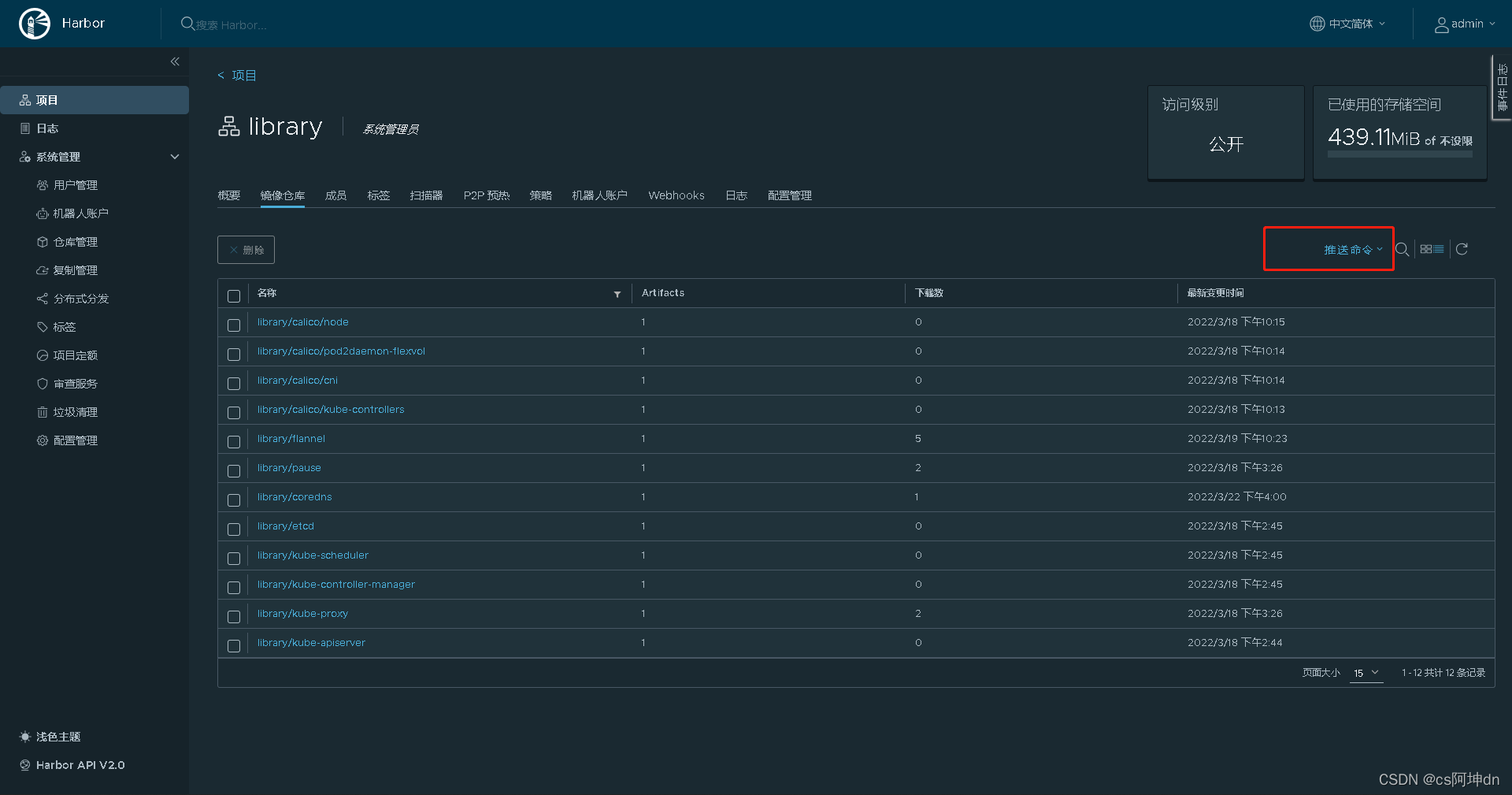Click the storage usage progress bar
The height and width of the screenshot is (795, 1512).
click(x=1399, y=154)
